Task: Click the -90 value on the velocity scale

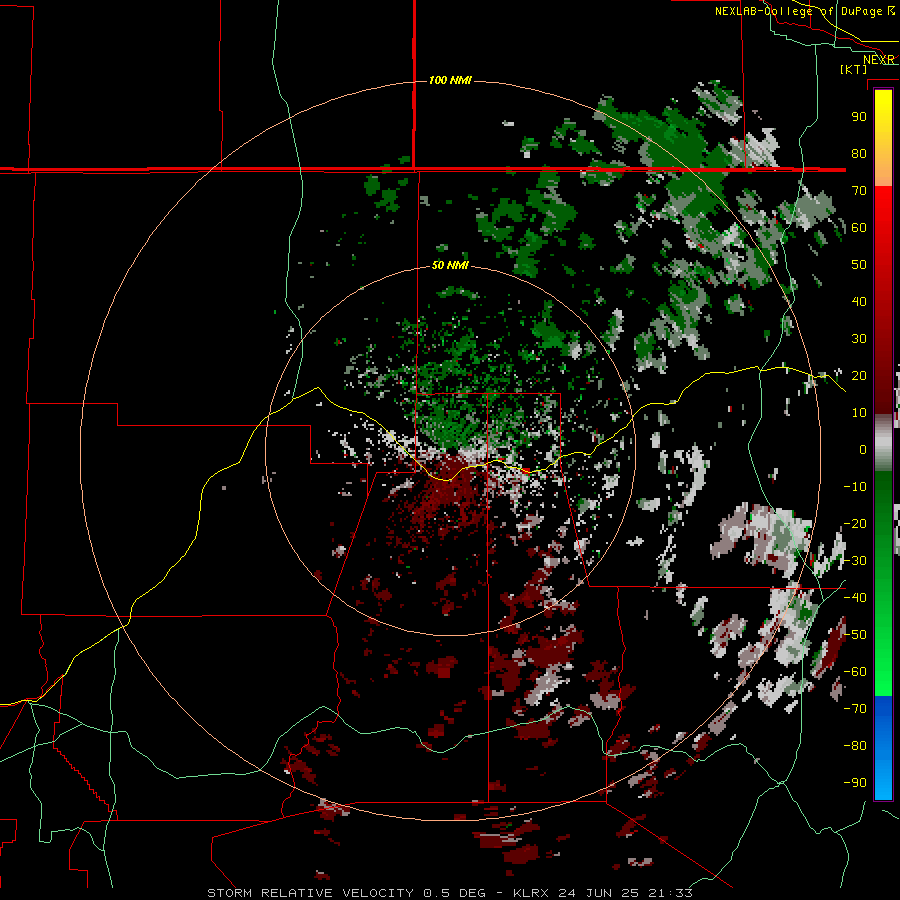Action: 855,783
